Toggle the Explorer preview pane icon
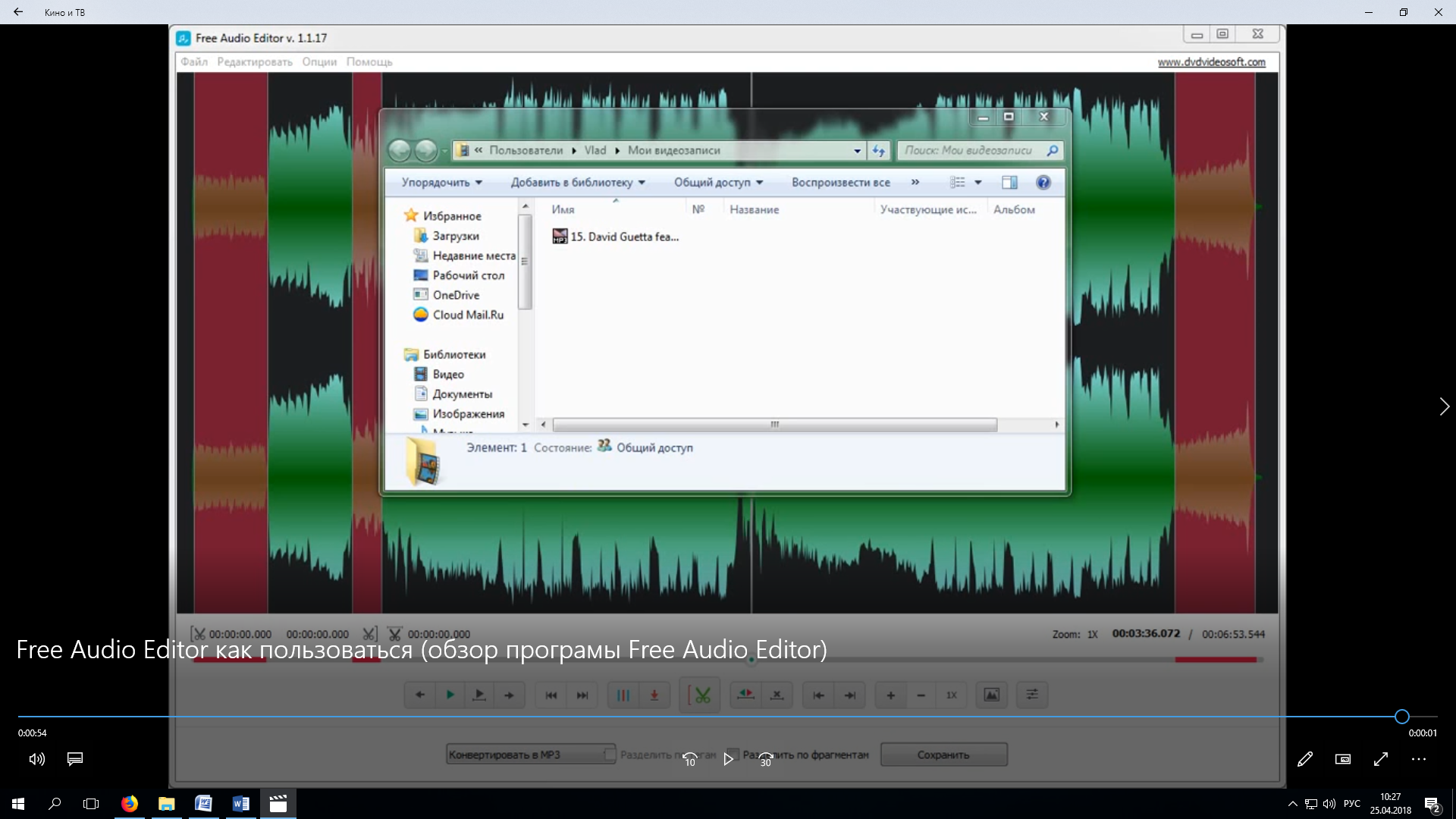Viewport: 1456px width, 819px height. 1009,183
